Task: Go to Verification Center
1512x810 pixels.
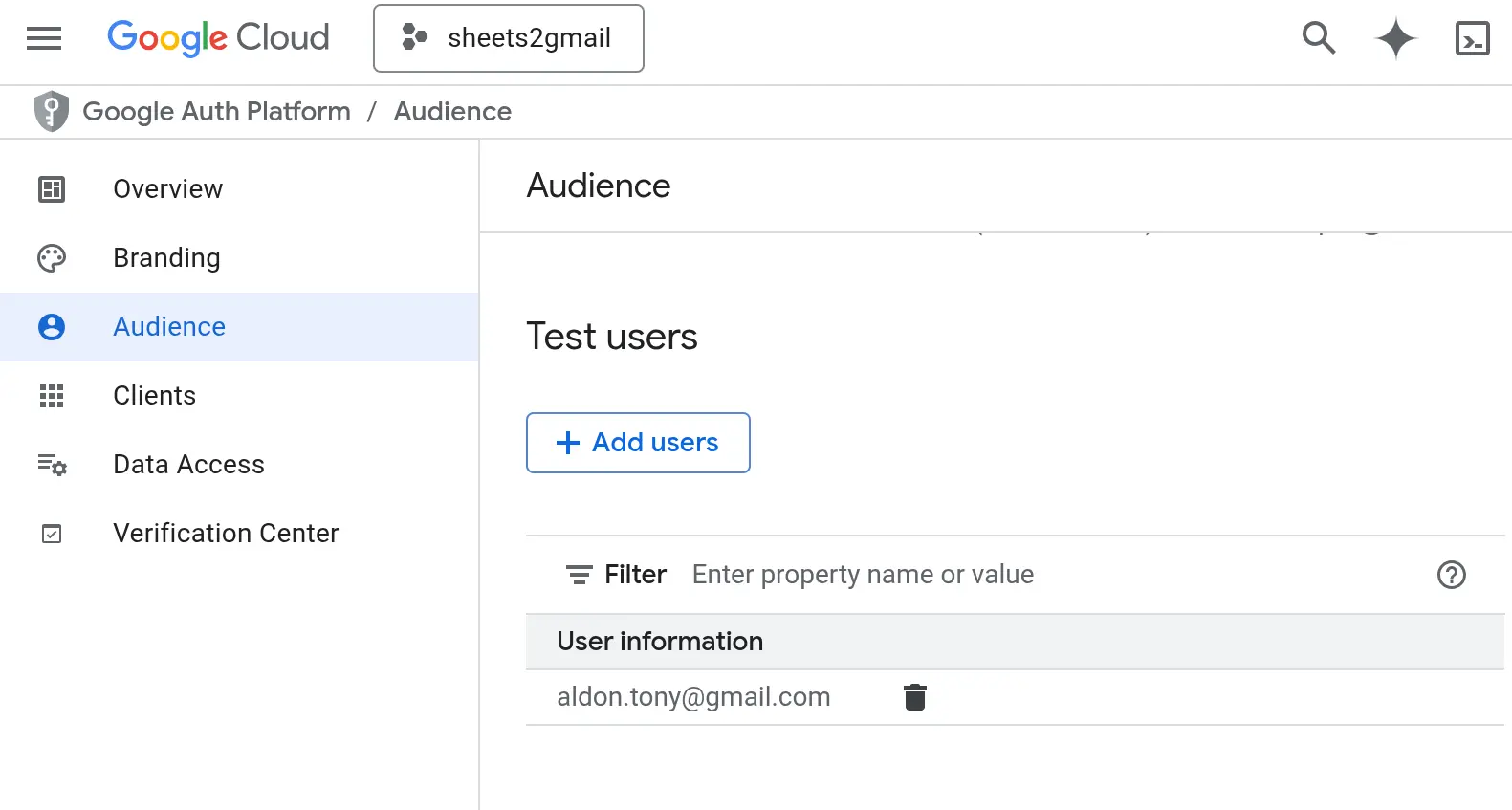Action: pyautogui.click(x=226, y=534)
